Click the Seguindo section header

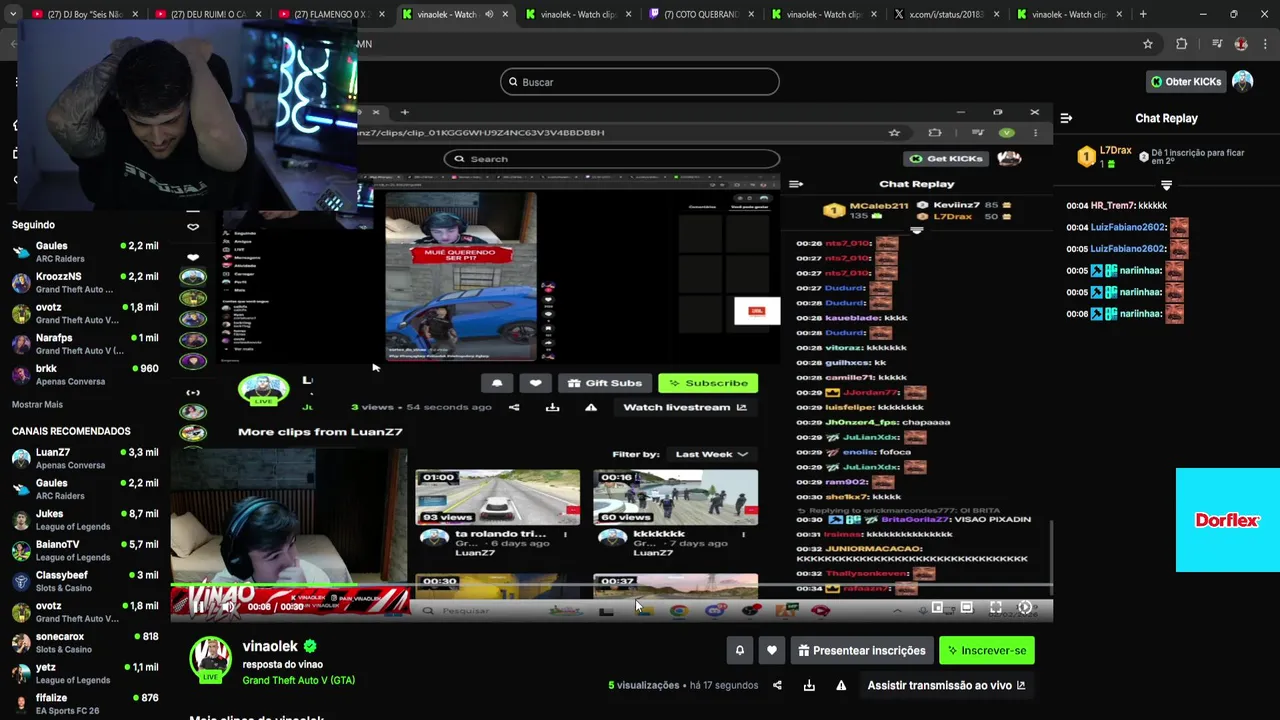tap(33, 225)
